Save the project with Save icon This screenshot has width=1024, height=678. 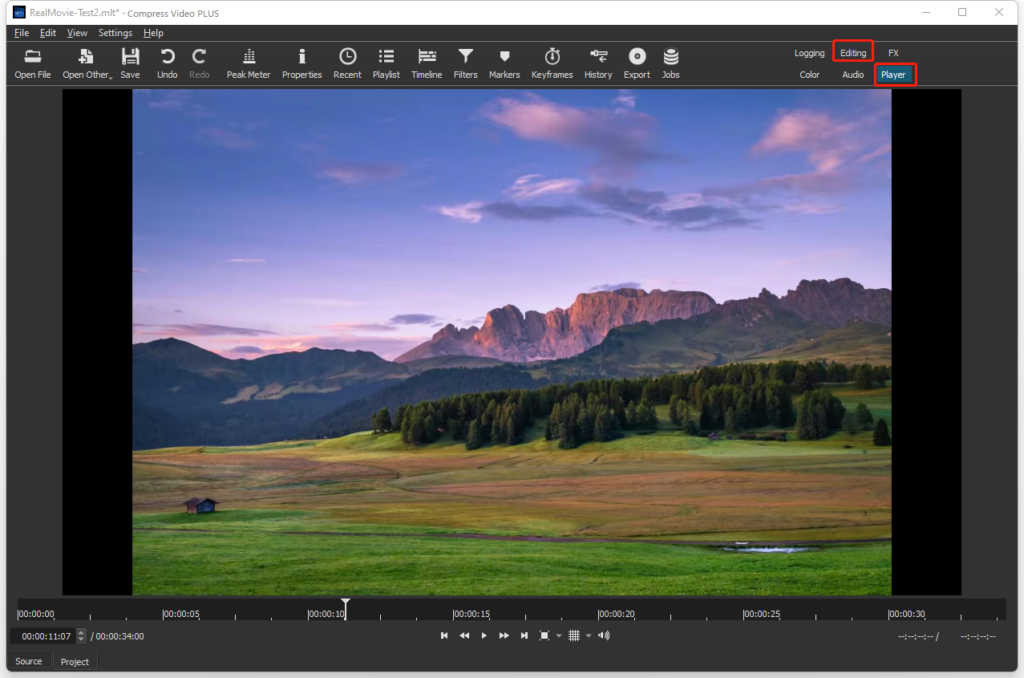130,63
